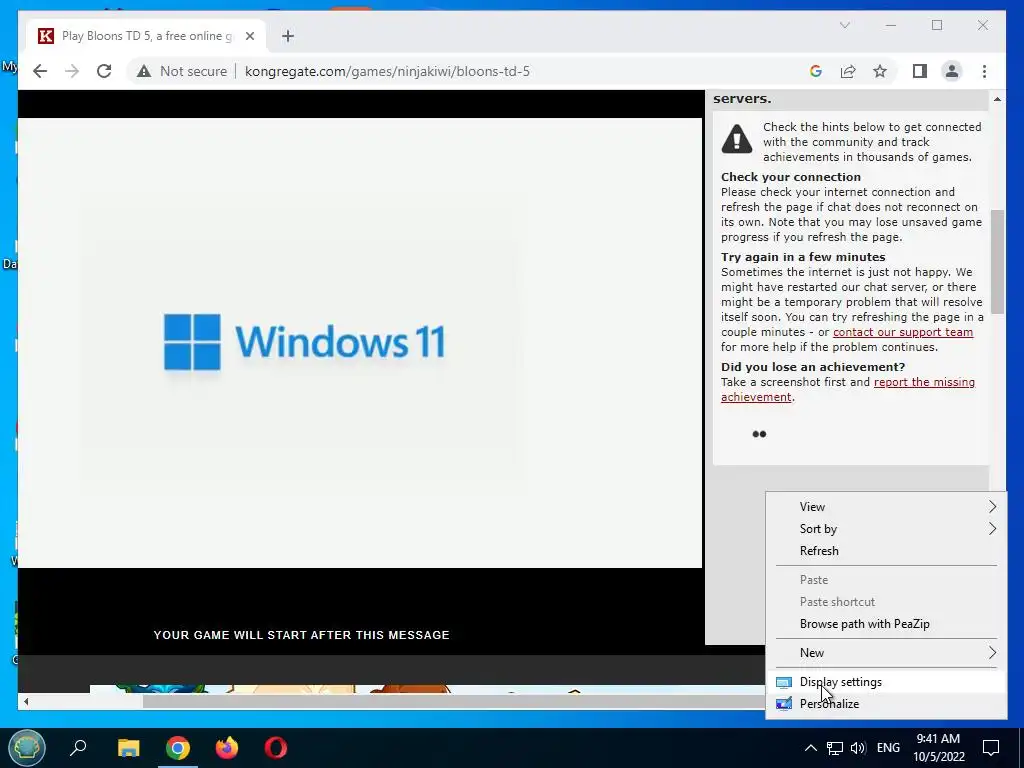
Task: Close the Play Bloons TD 5 tab
Action: 249,36
